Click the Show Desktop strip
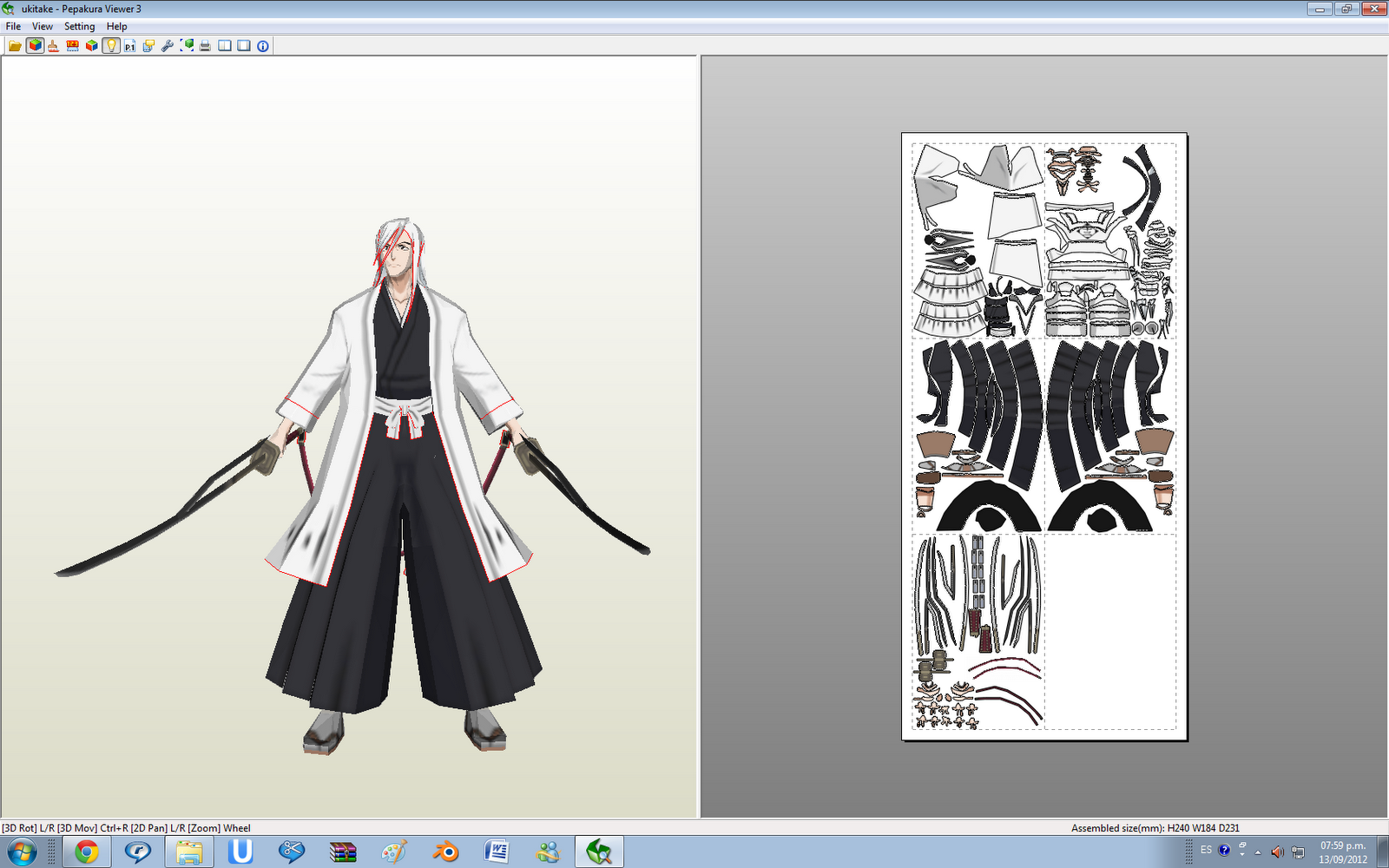Image resolution: width=1389 pixels, height=868 pixels. 1382,852
